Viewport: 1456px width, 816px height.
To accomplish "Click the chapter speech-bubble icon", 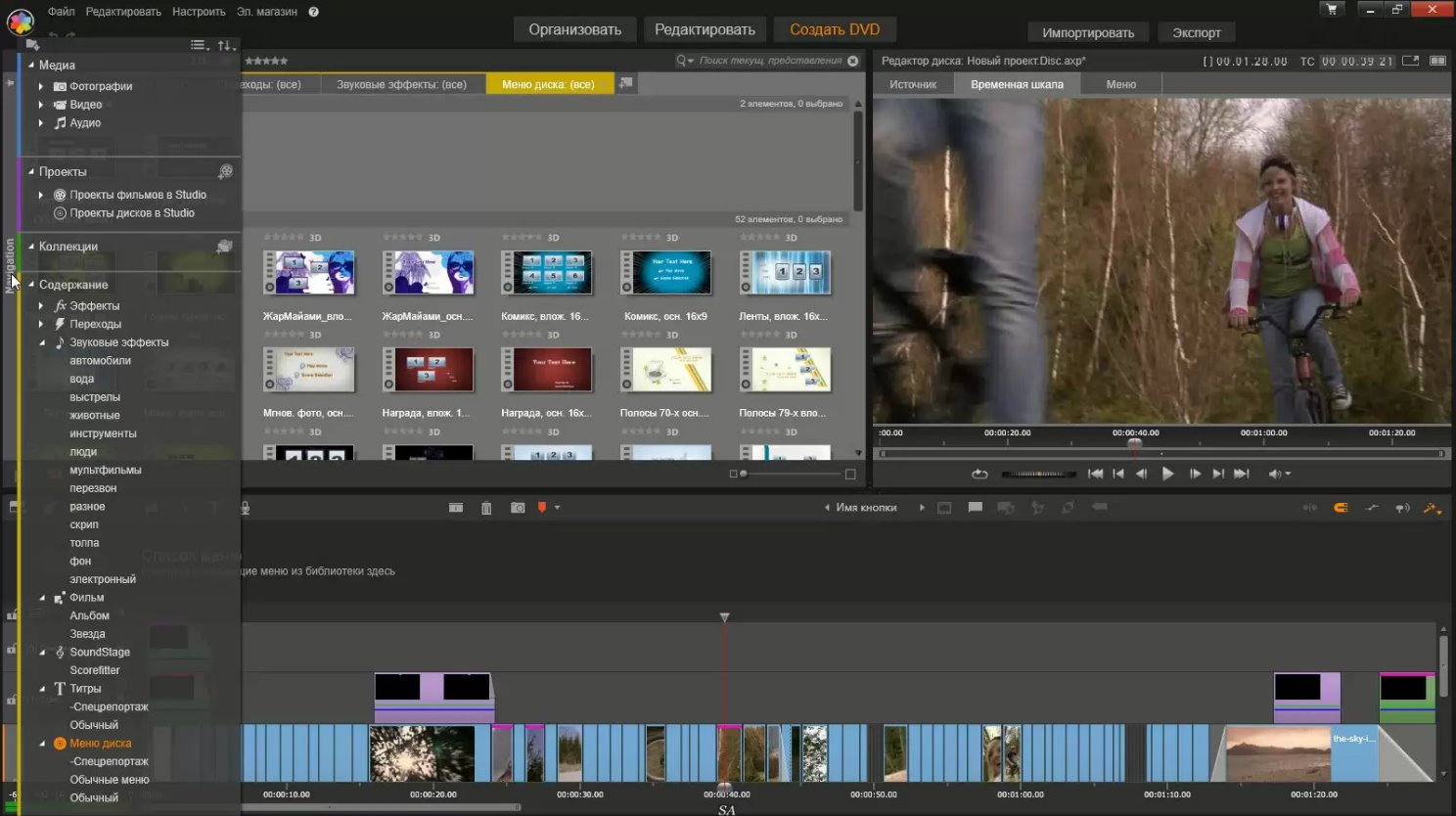I will pyautogui.click(x=976, y=508).
